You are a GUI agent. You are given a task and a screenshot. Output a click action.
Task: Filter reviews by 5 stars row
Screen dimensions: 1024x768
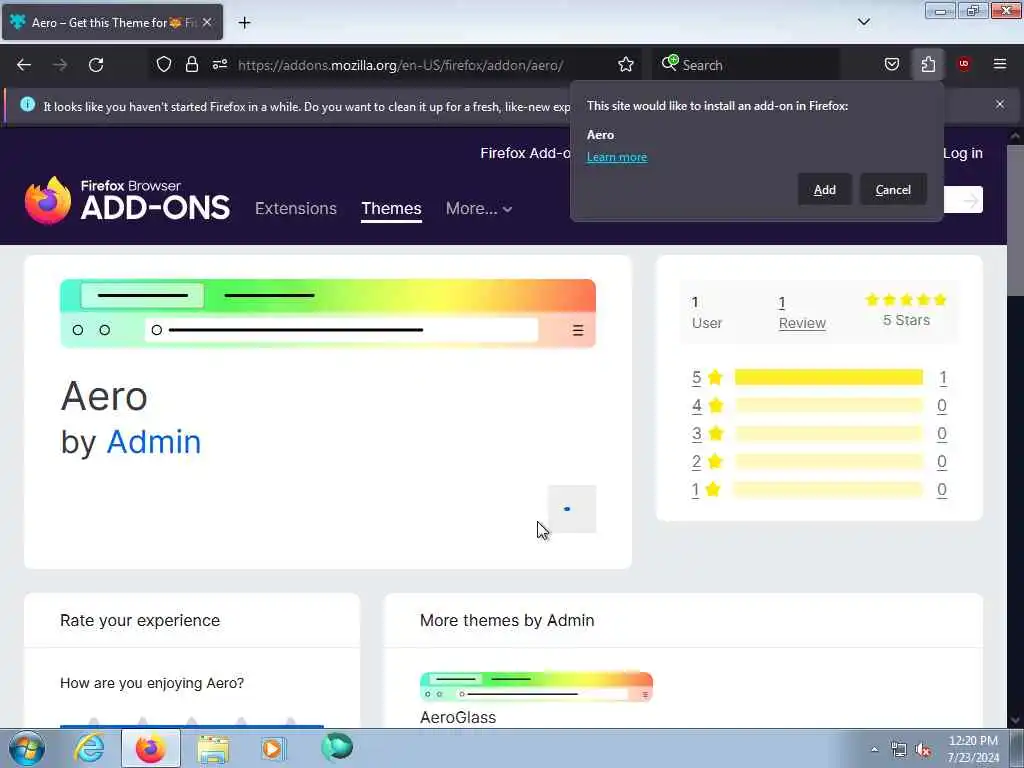click(x=819, y=377)
